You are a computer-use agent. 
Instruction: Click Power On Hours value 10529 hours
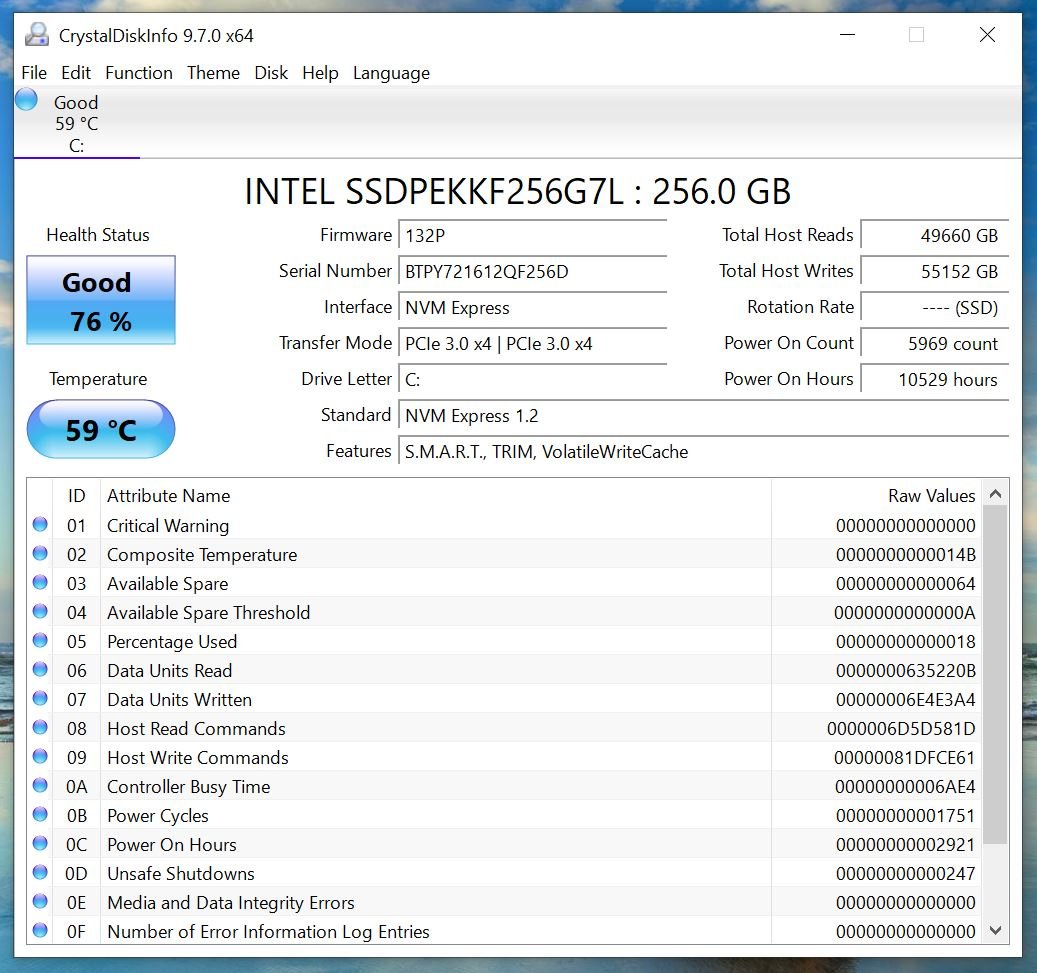coord(934,380)
